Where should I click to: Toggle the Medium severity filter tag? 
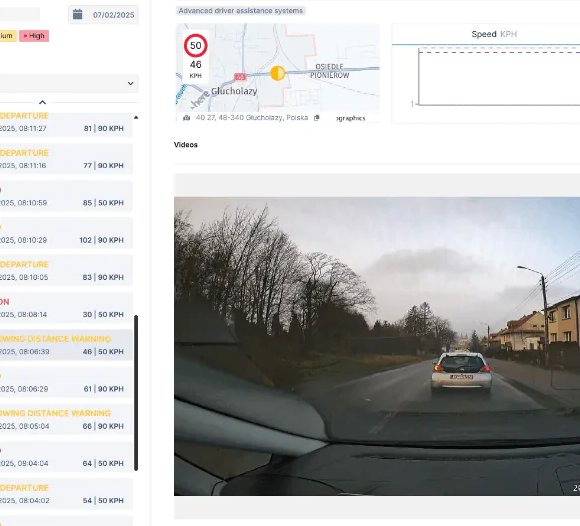click(7, 36)
